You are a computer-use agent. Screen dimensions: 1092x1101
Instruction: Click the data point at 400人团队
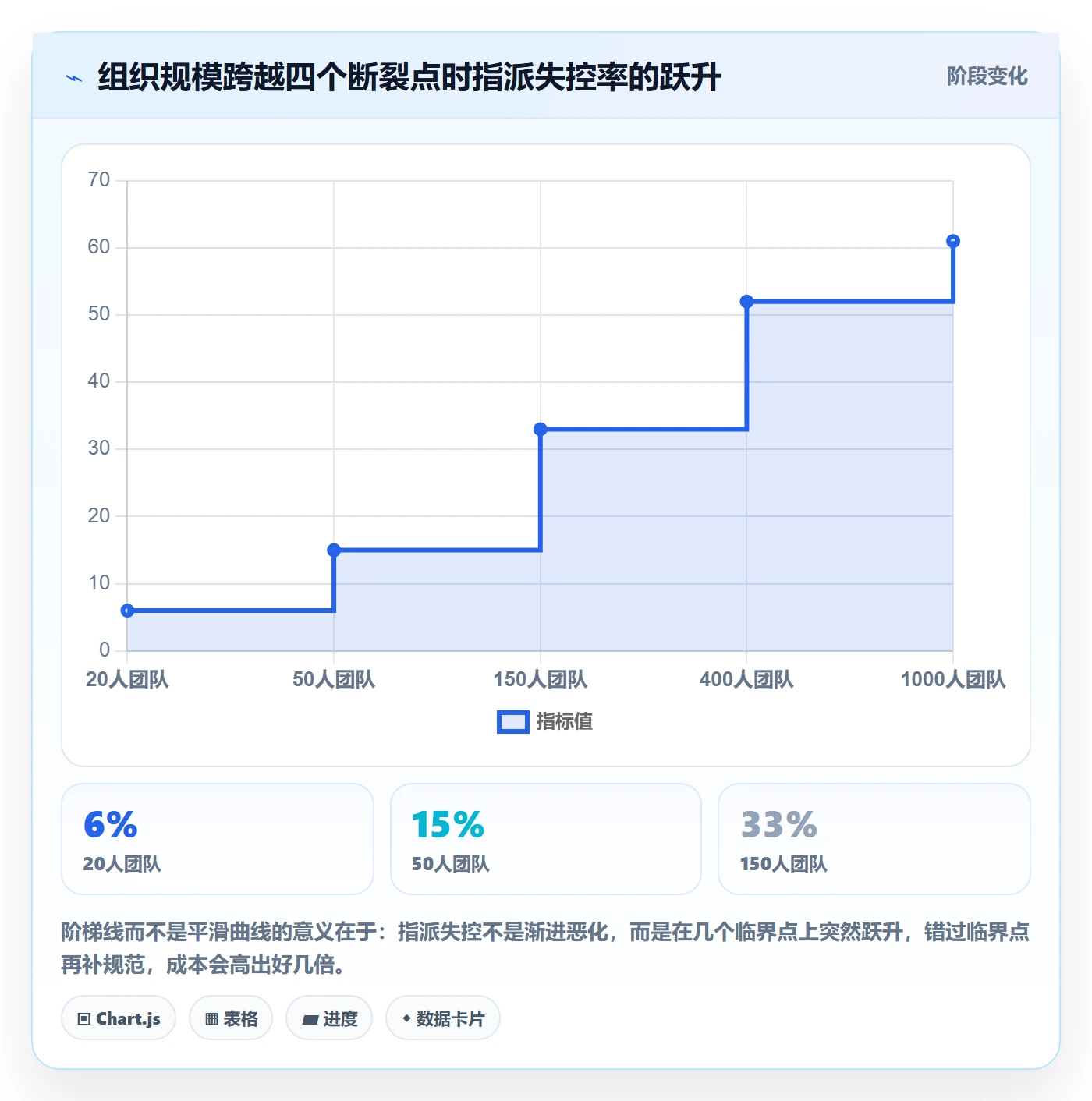click(746, 301)
